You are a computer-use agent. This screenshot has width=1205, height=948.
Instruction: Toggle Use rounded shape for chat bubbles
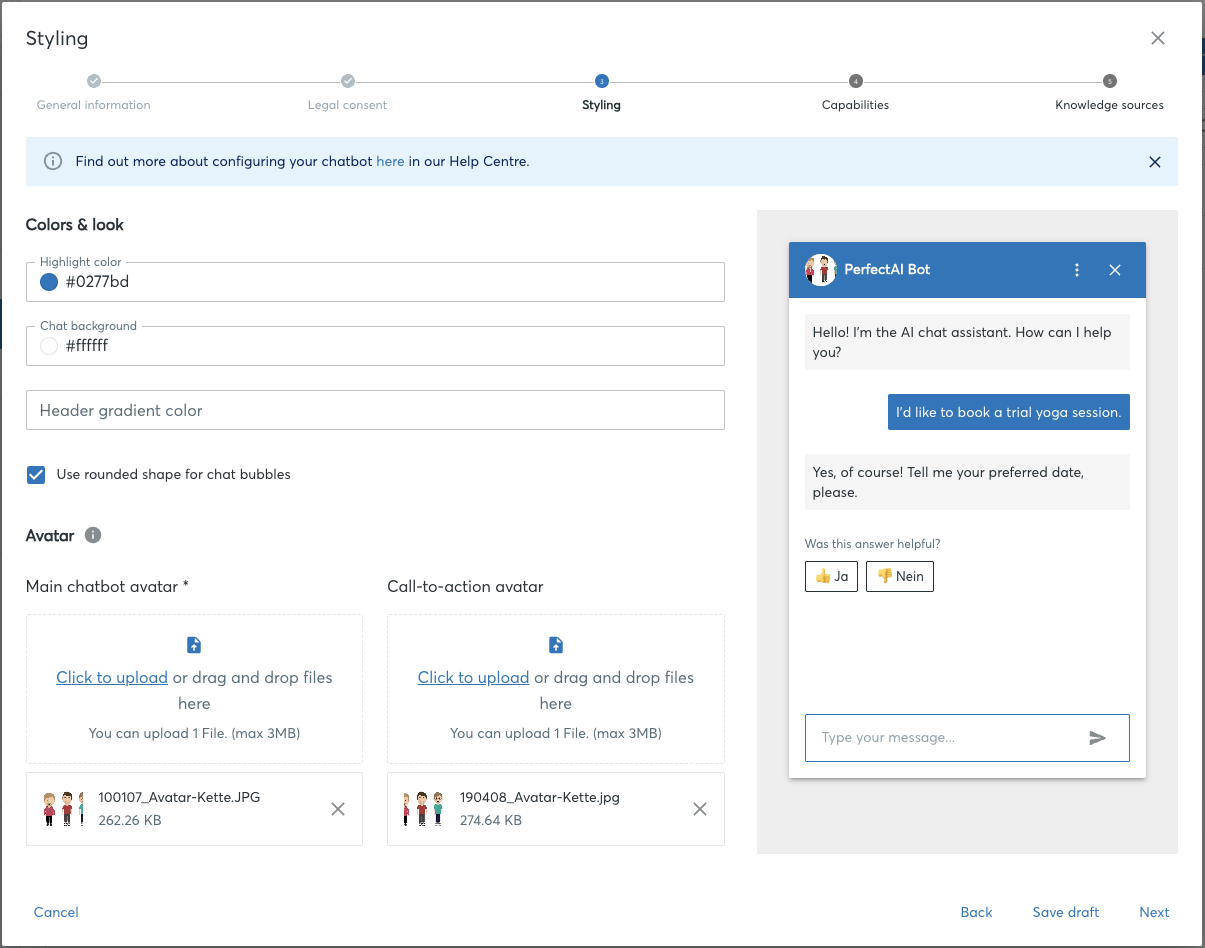[36, 475]
